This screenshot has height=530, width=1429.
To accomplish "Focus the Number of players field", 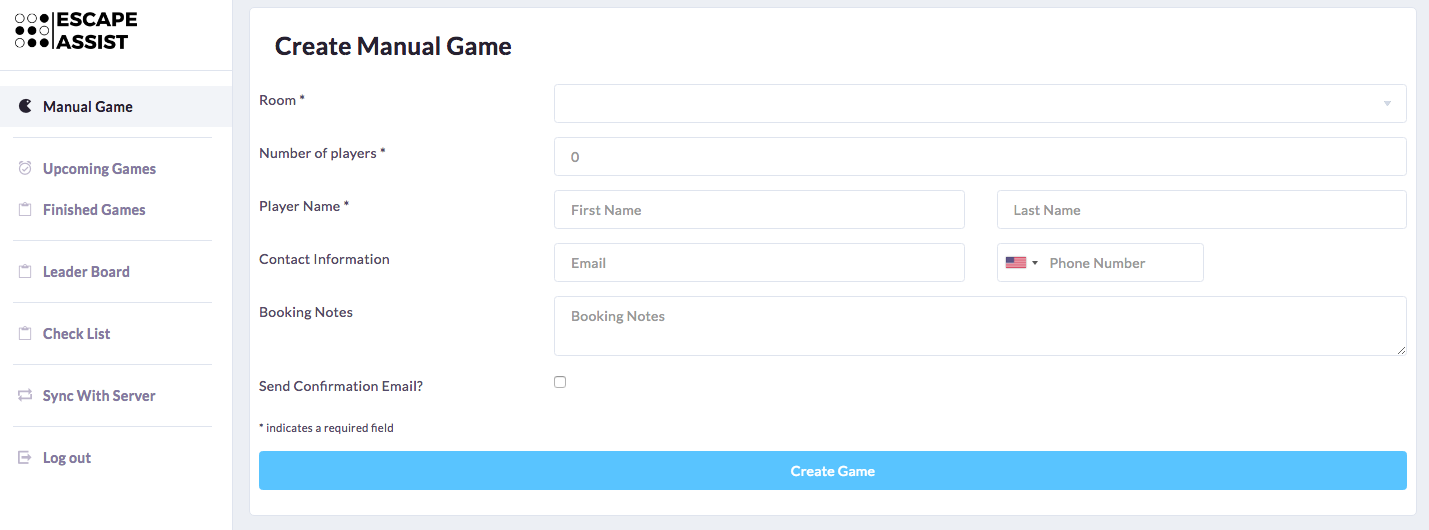I will click(x=980, y=157).
